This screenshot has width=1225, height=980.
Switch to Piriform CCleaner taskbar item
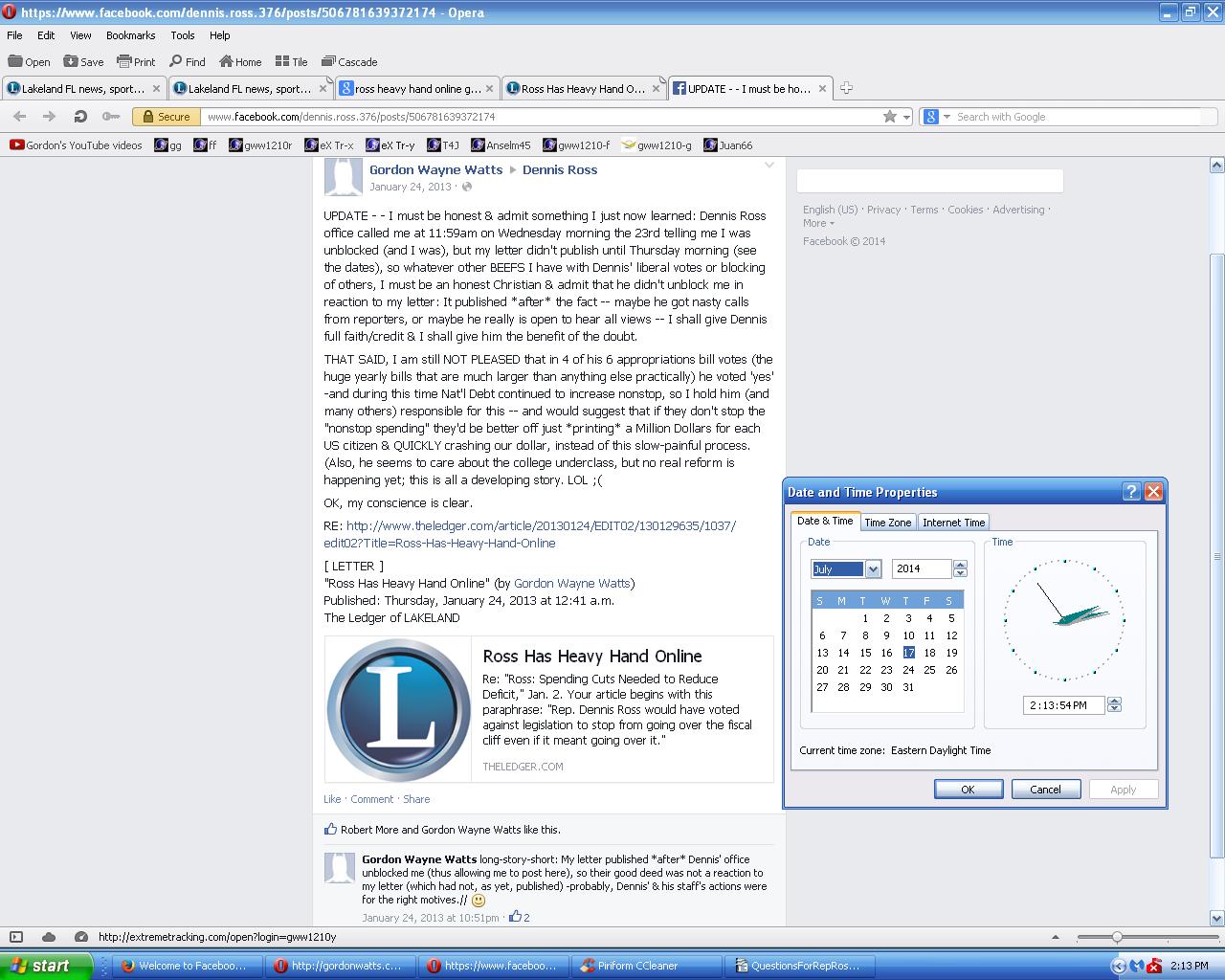648,966
